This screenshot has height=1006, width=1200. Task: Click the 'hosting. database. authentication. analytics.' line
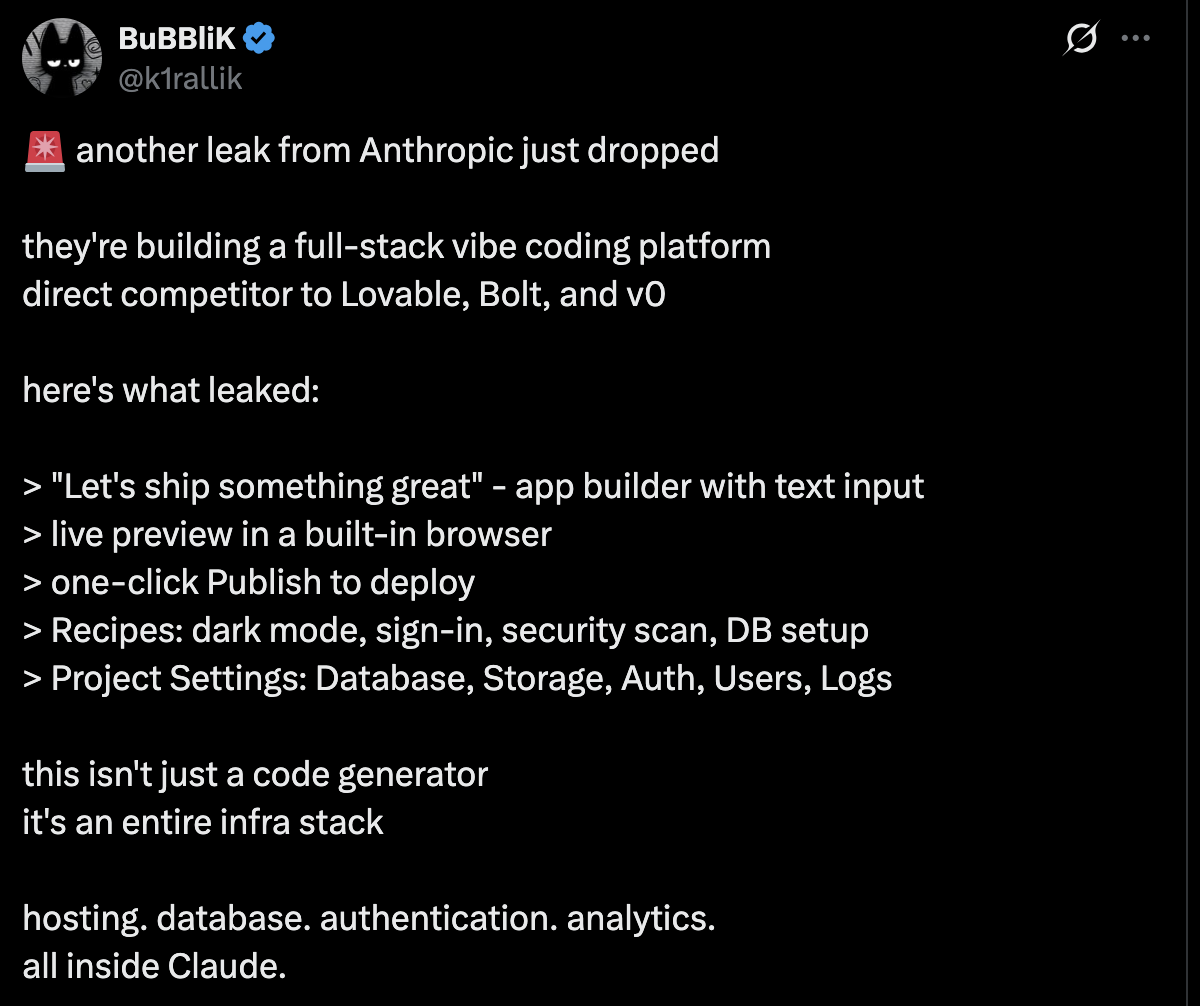(369, 918)
